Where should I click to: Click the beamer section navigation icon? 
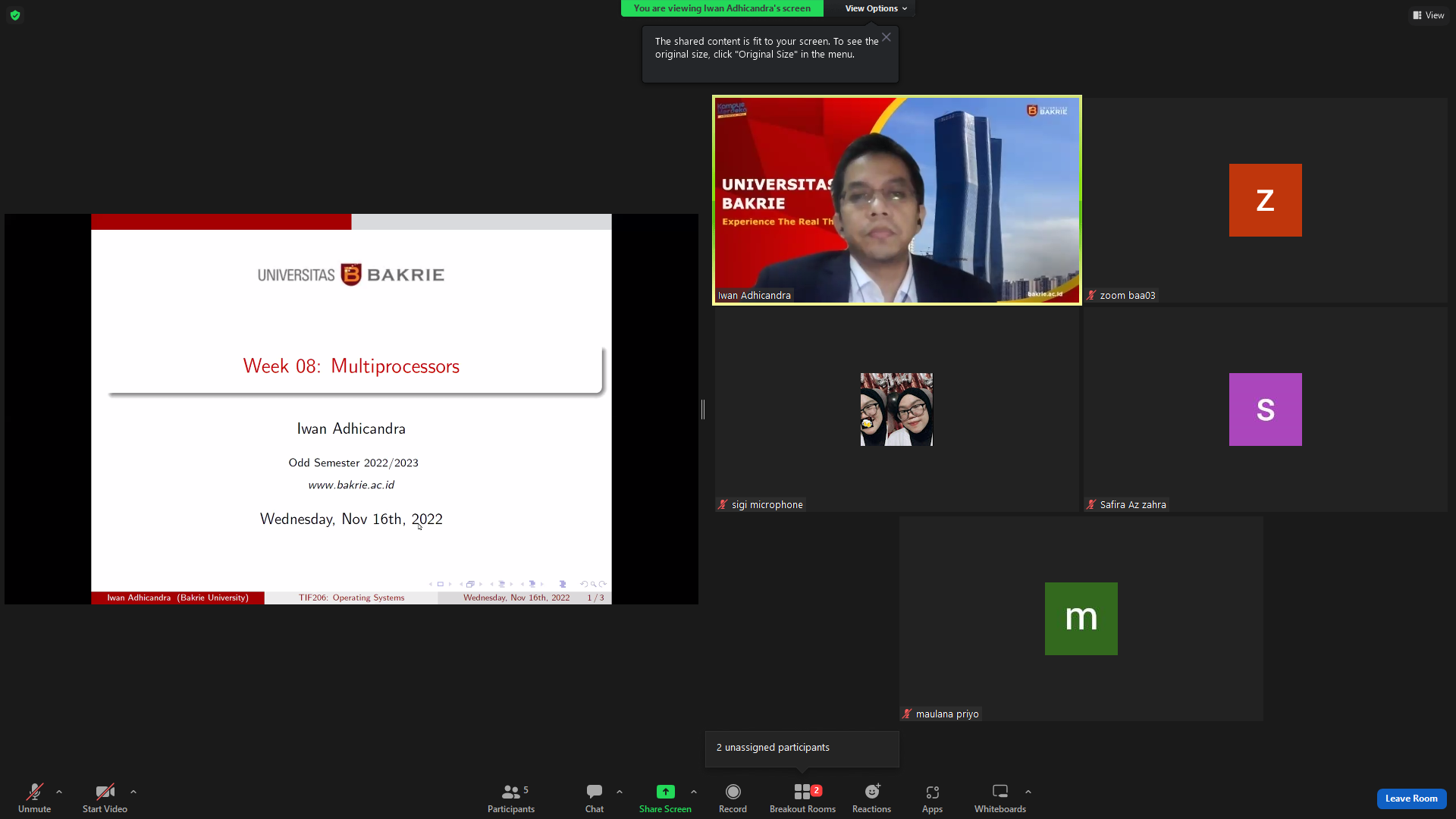pyautogui.click(x=532, y=584)
